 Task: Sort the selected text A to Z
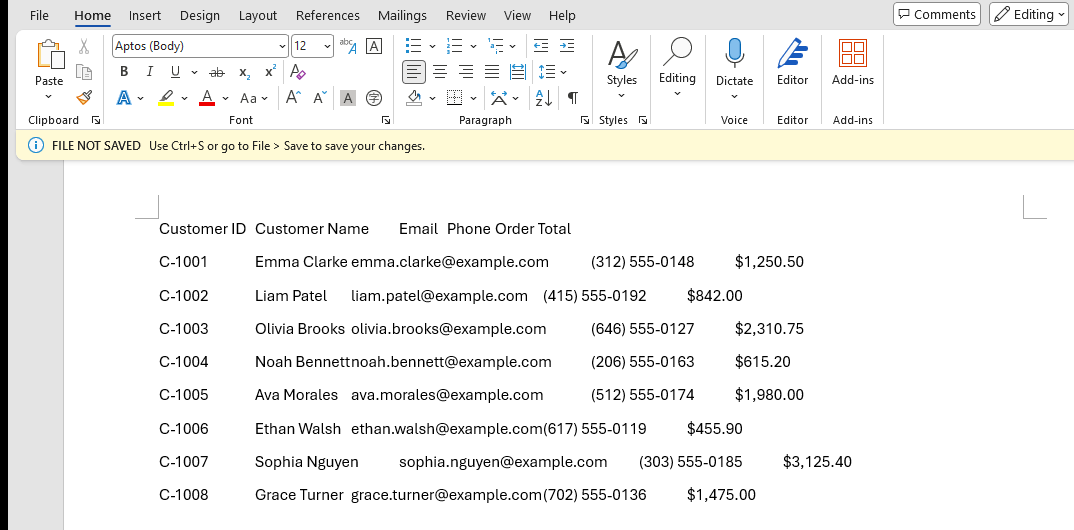pyautogui.click(x=545, y=98)
